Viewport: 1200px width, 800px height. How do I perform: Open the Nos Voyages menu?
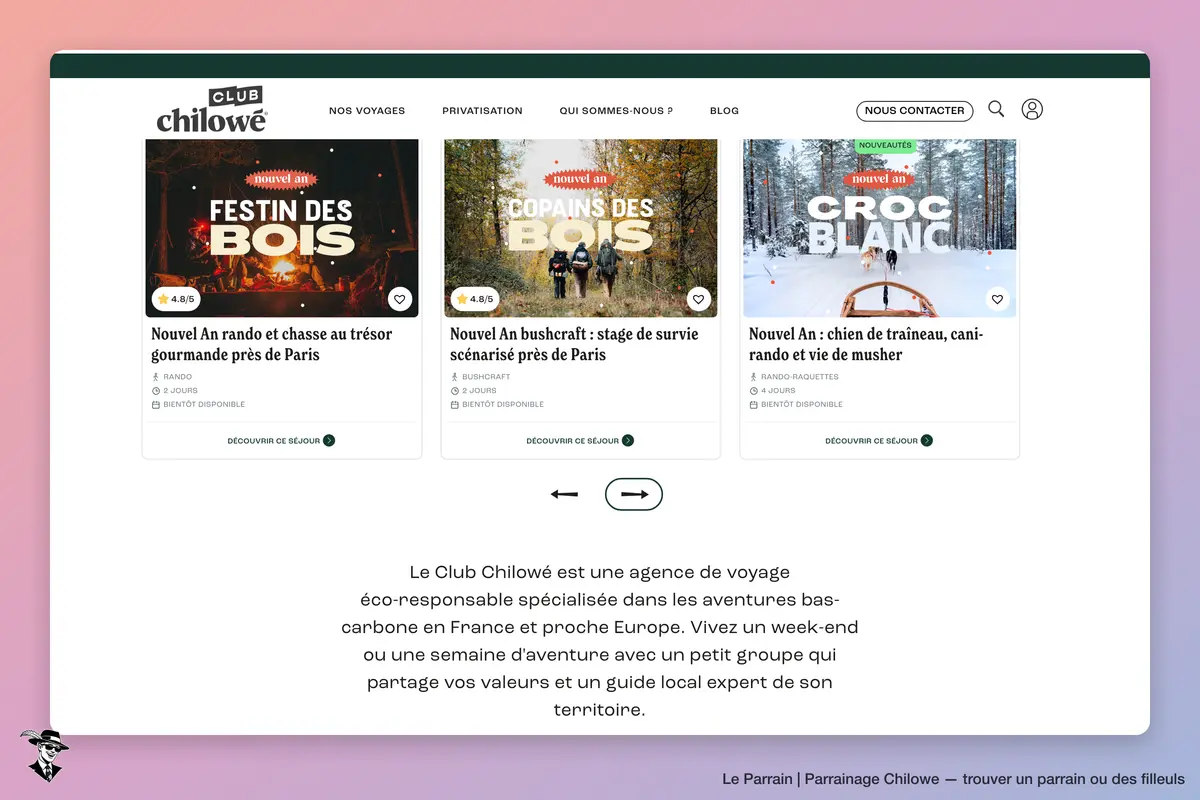[367, 111]
